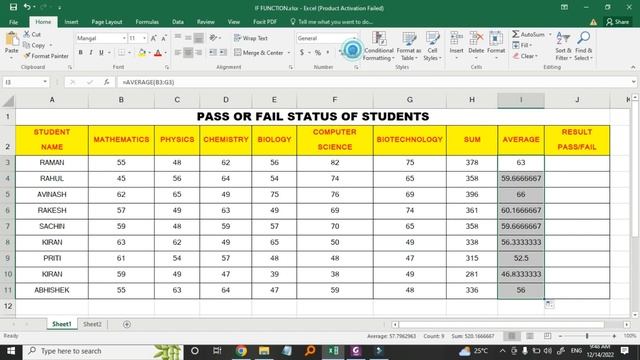This screenshot has height=360, width=640.
Task: Select column I header
Action: tap(521, 100)
